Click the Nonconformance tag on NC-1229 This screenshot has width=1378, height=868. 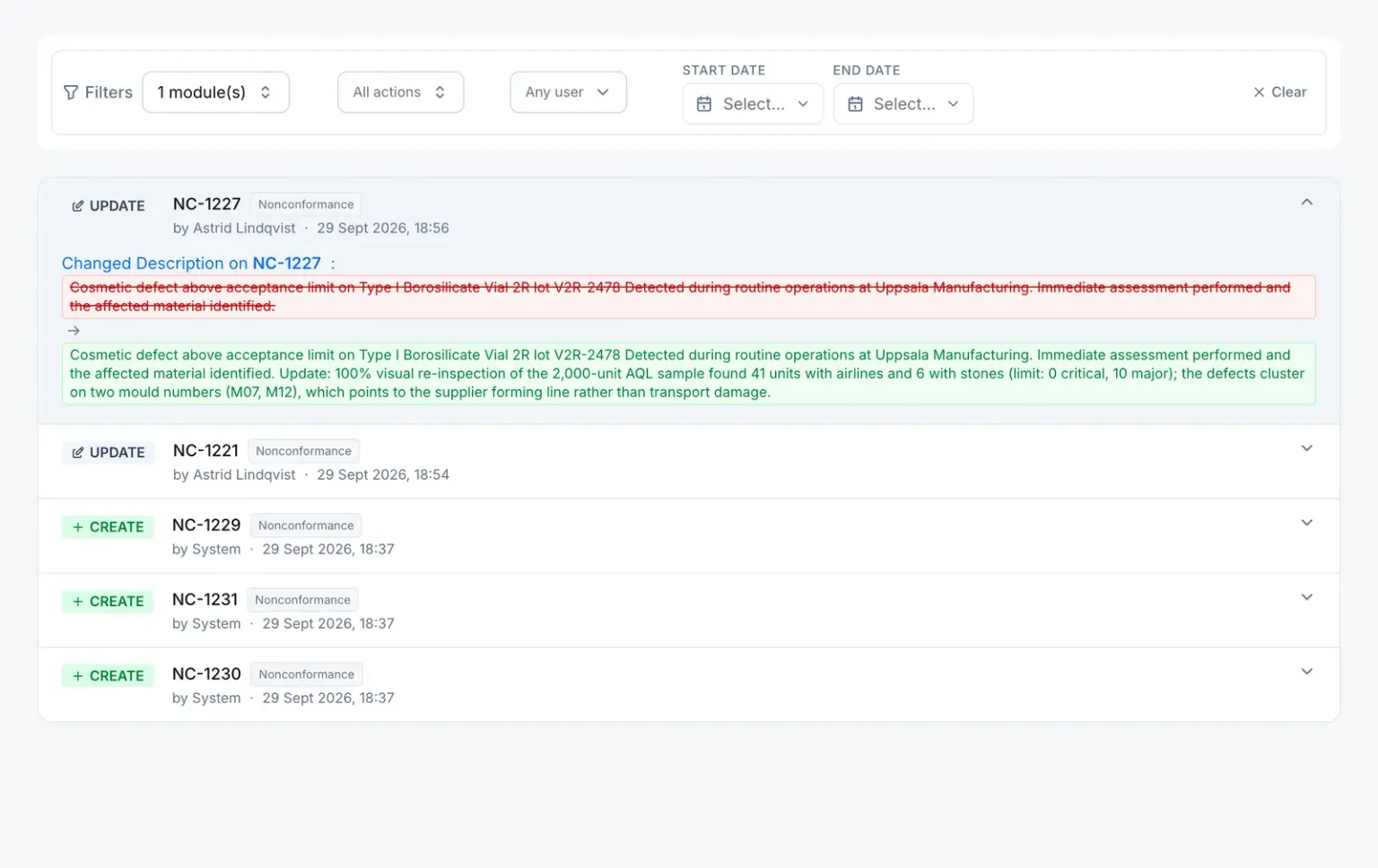point(306,525)
